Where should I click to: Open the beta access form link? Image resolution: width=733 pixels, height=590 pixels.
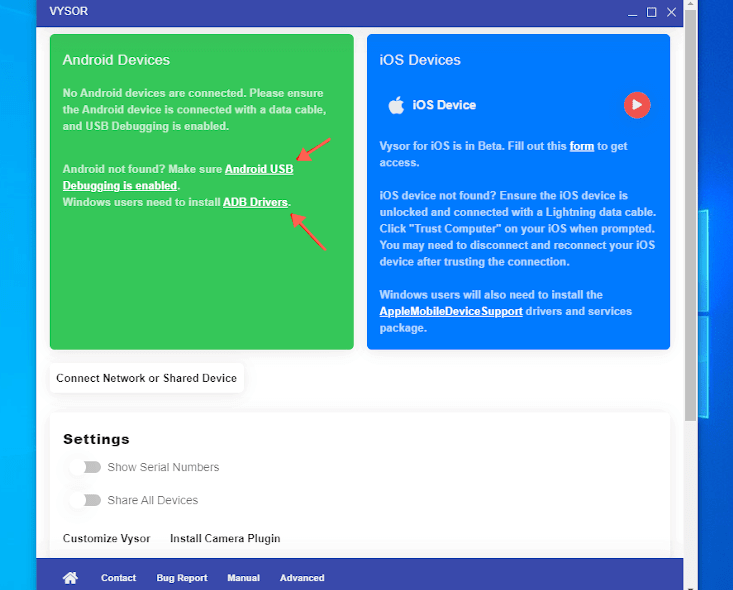click(582, 146)
